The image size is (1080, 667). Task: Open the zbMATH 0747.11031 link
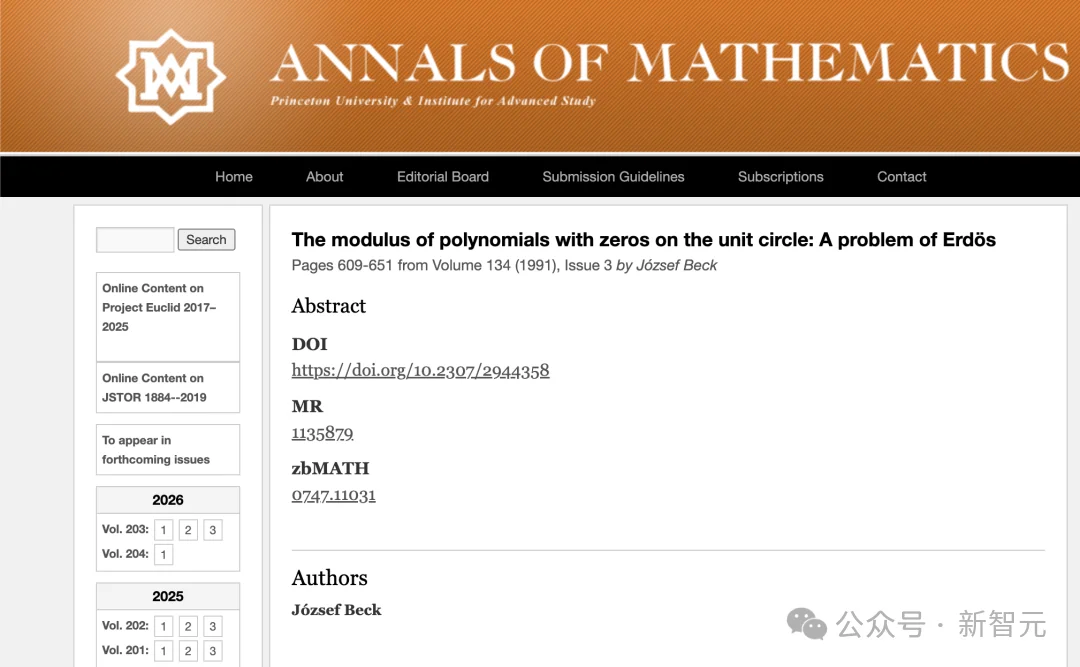coord(333,495)
